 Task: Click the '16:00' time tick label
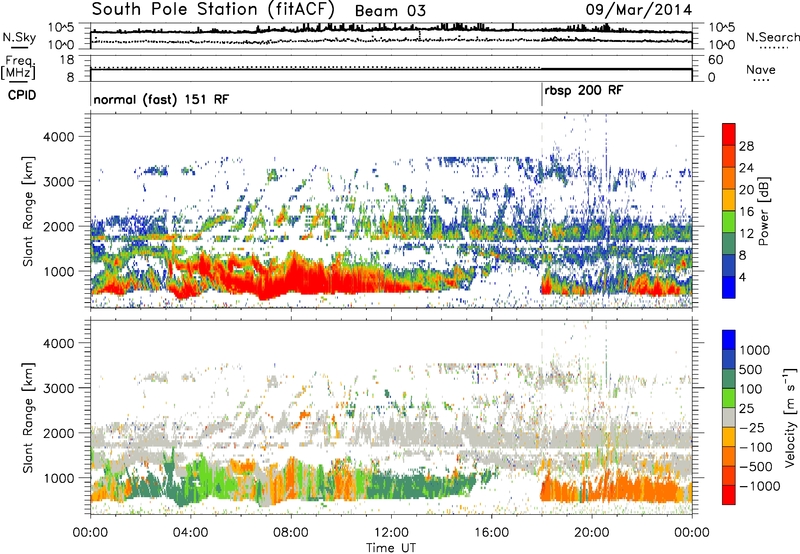[x=491, y=533]
